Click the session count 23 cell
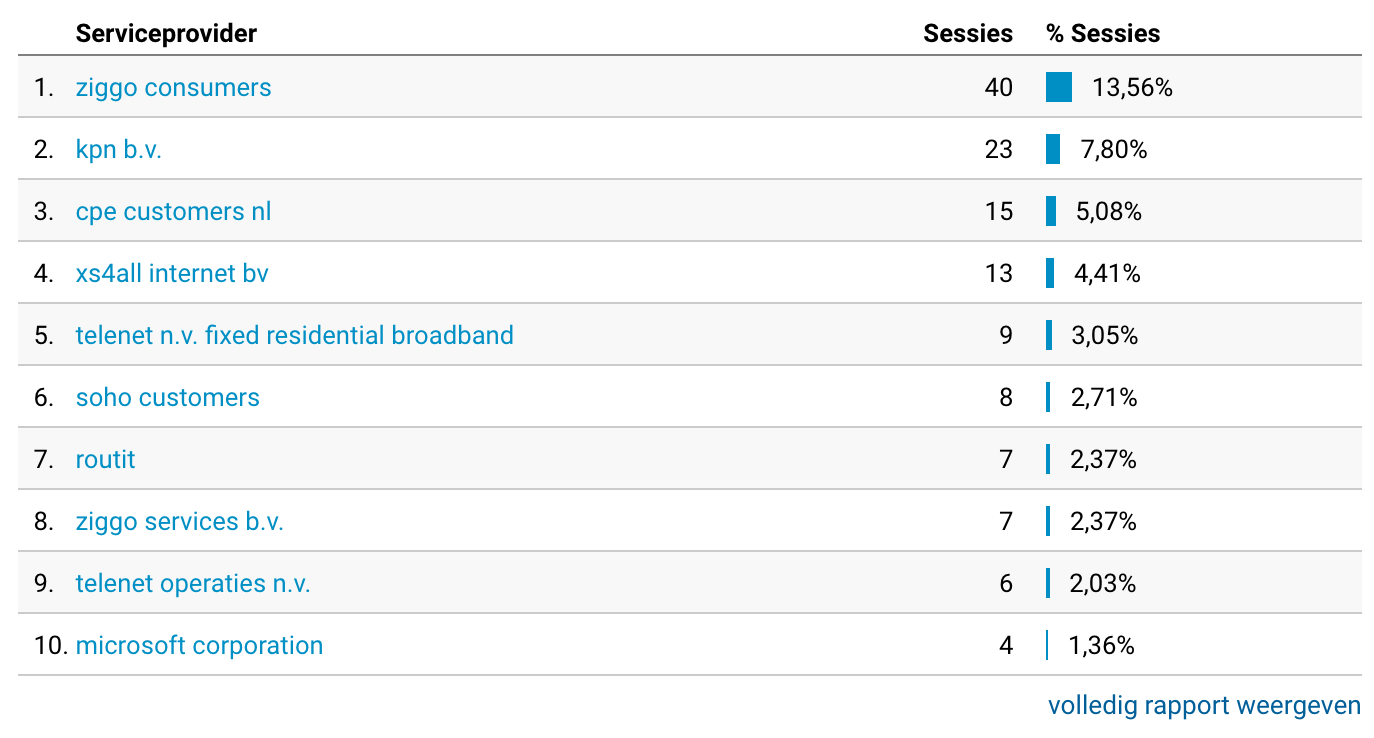Viewport: 1374px width, 738px height. coord(998,150)
